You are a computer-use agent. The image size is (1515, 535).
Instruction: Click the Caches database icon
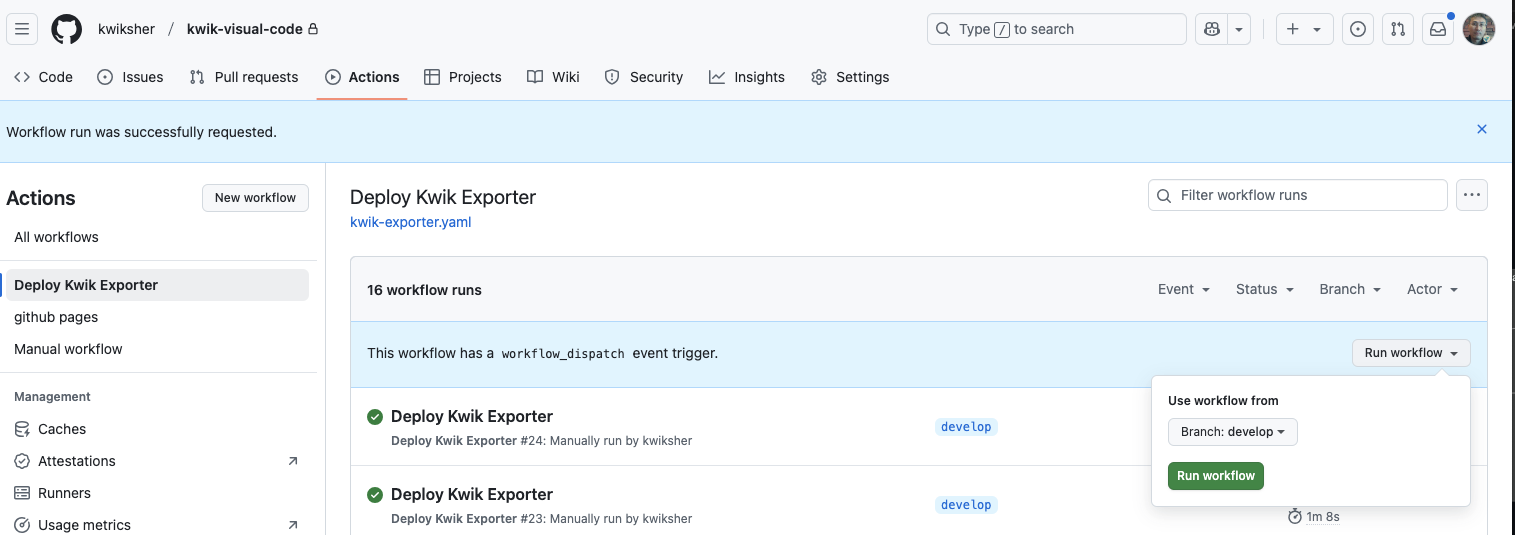pyautogui.click(x=22, y=429)
